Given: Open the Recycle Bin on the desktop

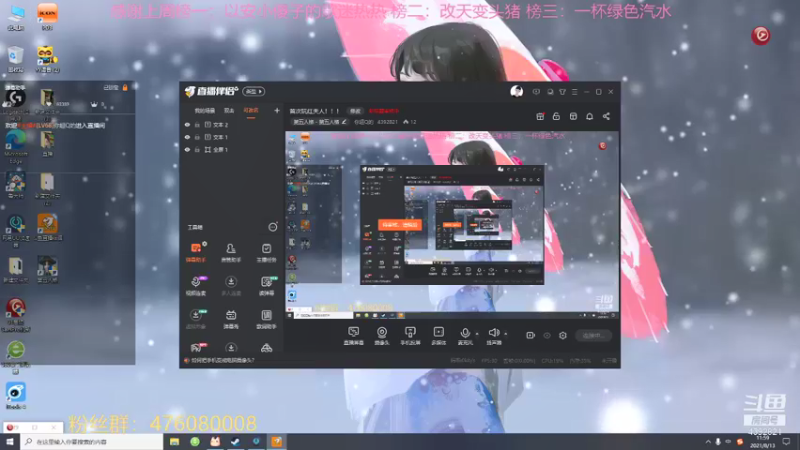Looking at the screenshot, I should coord(15,59).
